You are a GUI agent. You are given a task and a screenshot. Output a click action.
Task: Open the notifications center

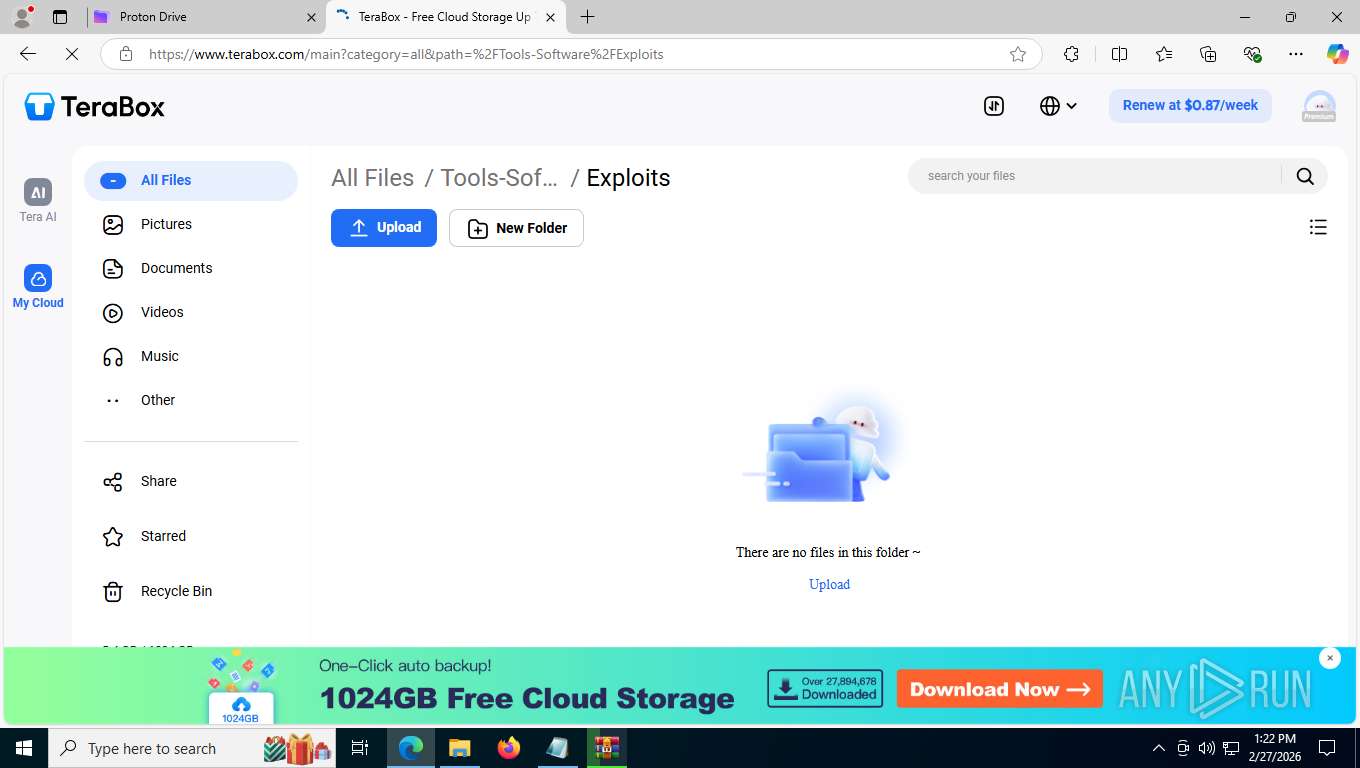point(1327,748)
